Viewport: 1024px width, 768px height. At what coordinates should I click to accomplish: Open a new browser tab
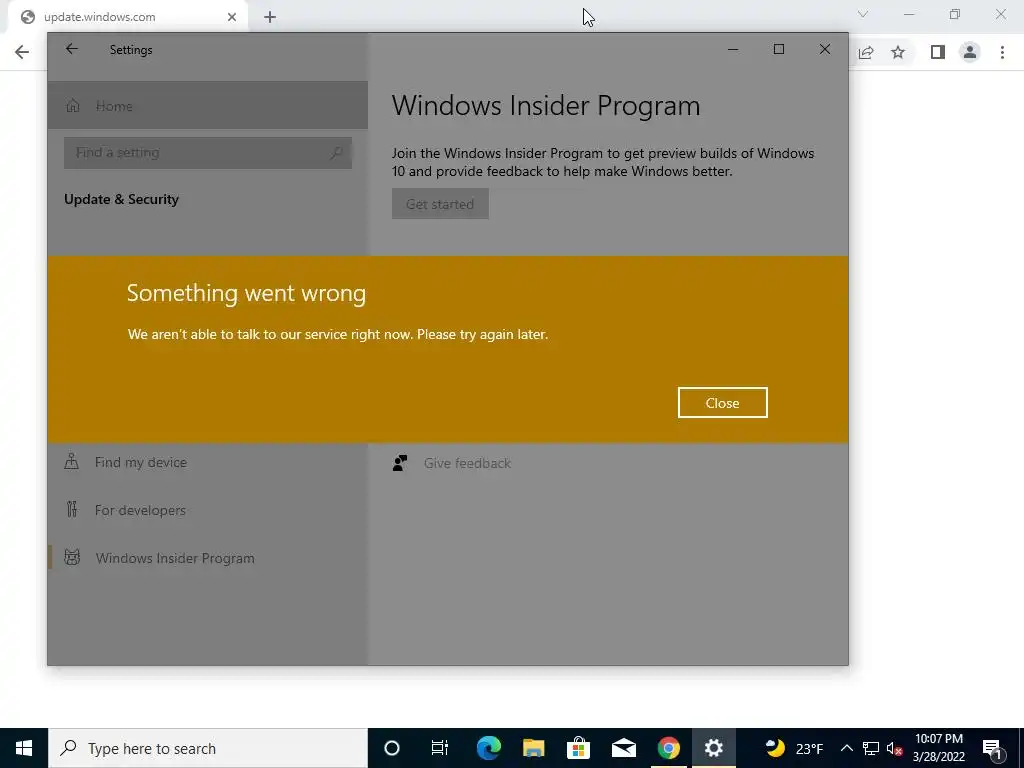270,17
